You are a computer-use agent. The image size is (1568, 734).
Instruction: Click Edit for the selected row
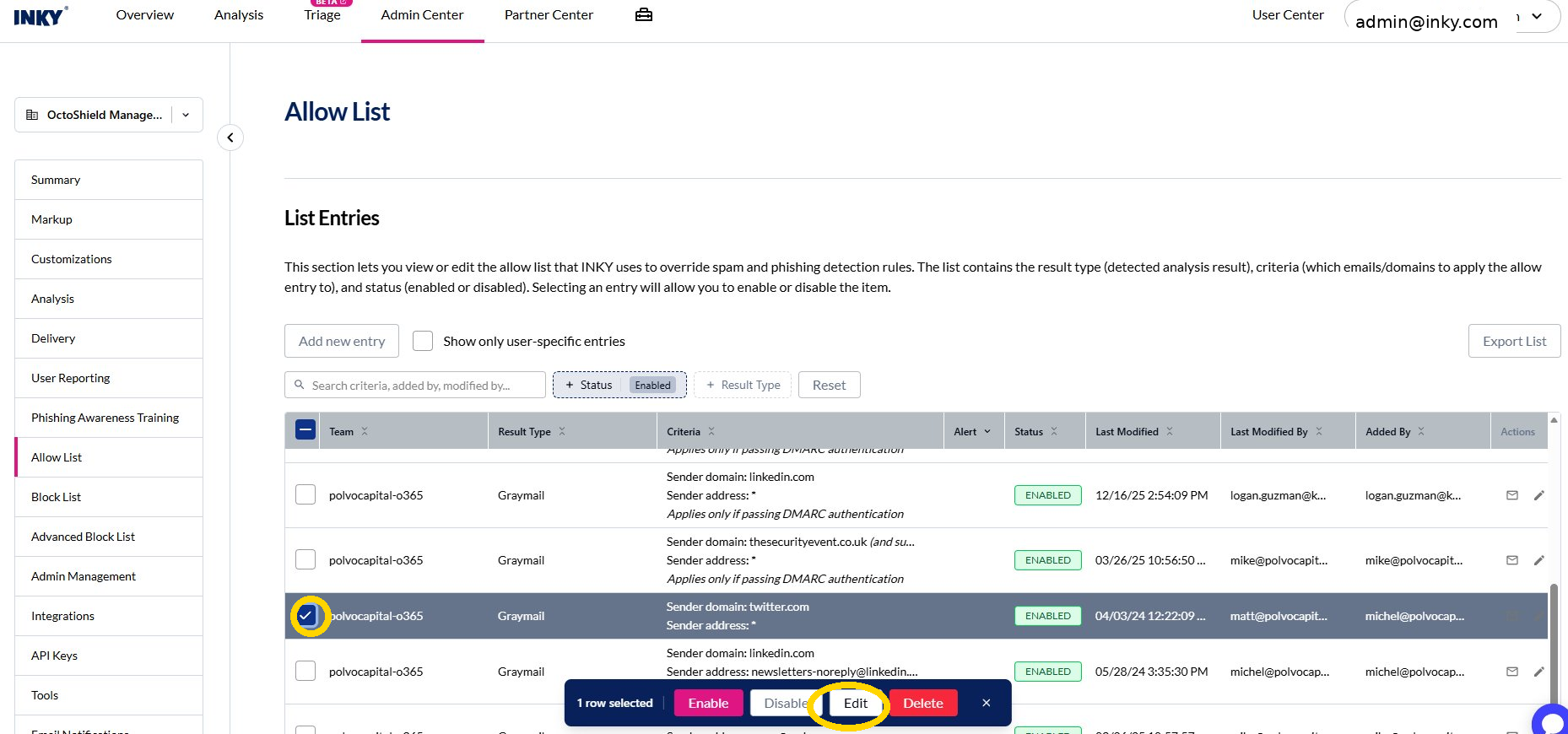(856, 703)
